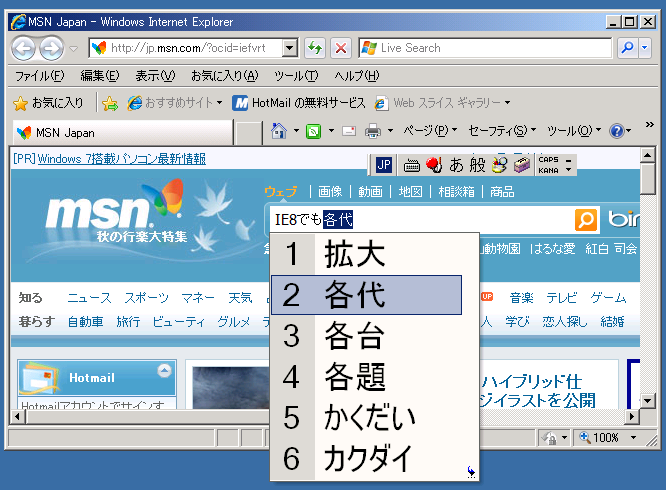Add to Favorites bar star icon

(x=110, y=103)
